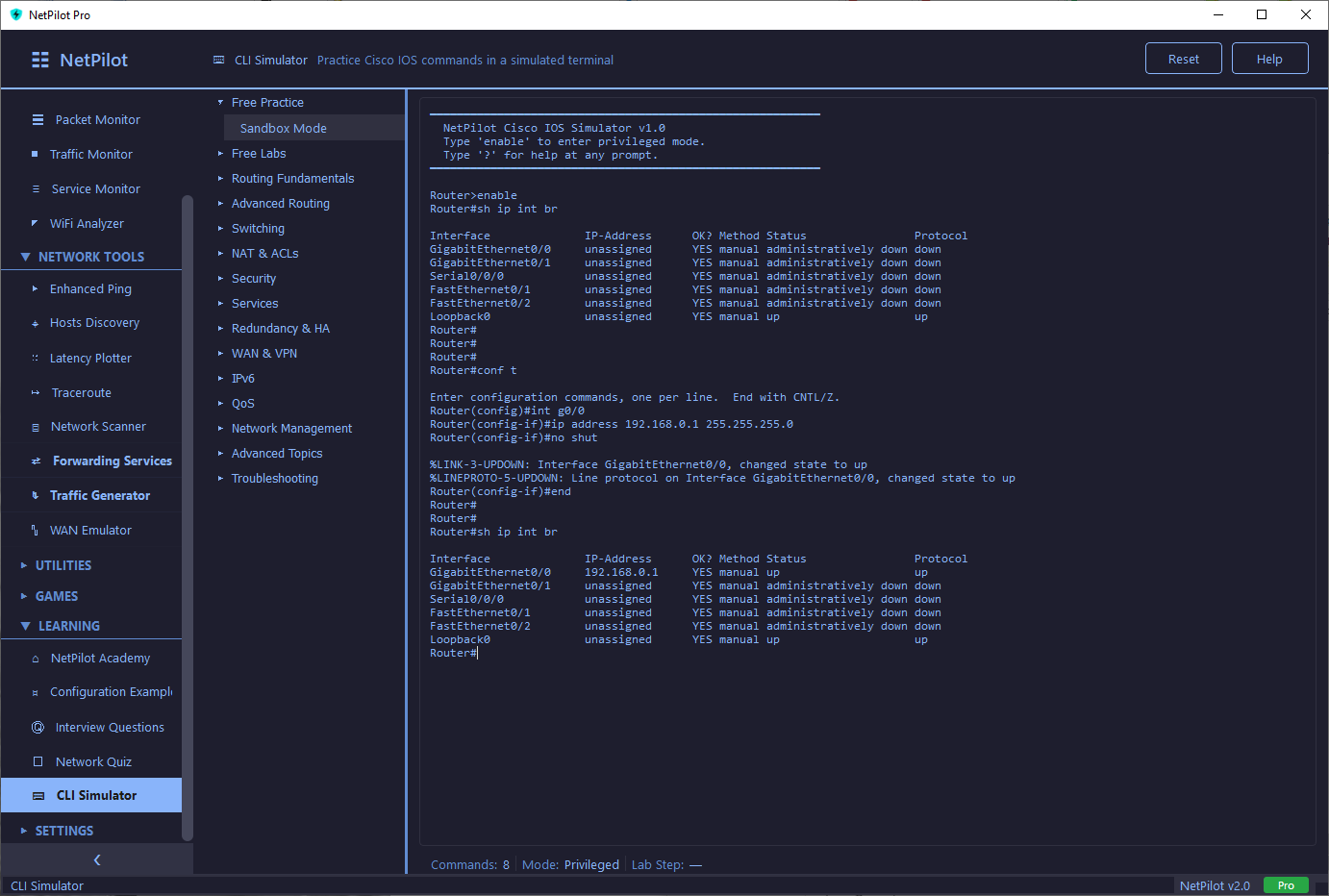Click the Reset button

1183,58
